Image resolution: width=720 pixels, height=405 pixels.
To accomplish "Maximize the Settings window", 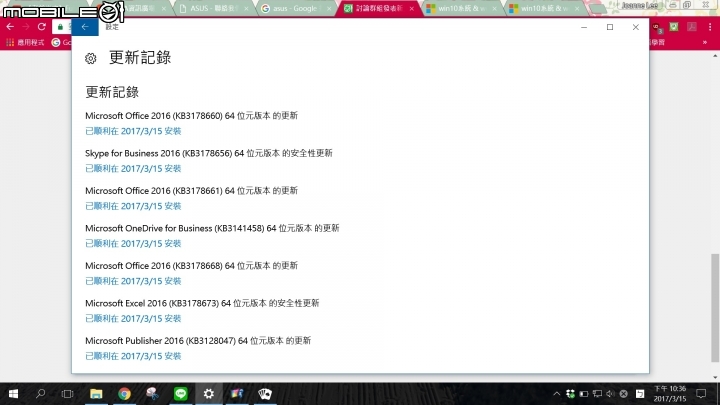I will [x=610, y=27].
